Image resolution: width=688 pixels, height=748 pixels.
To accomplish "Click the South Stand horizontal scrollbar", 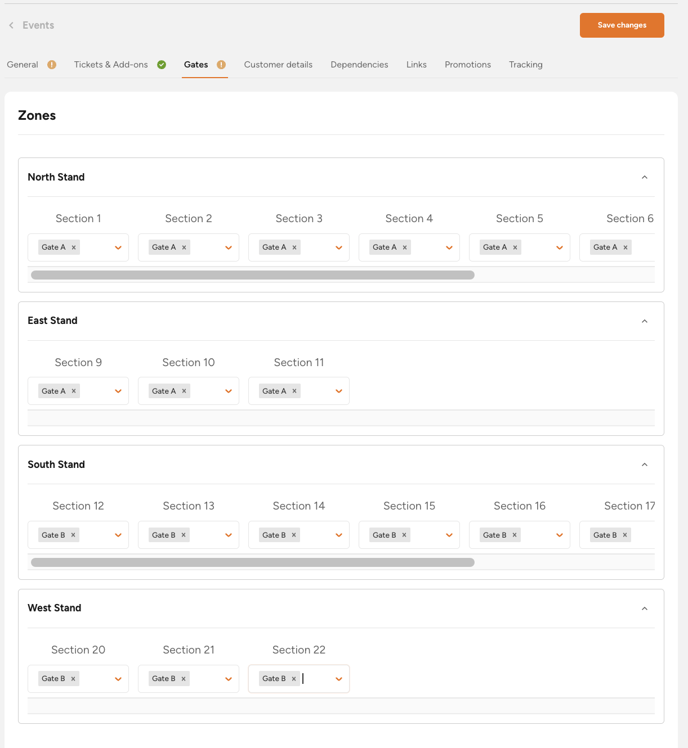I will click(252, 563).
